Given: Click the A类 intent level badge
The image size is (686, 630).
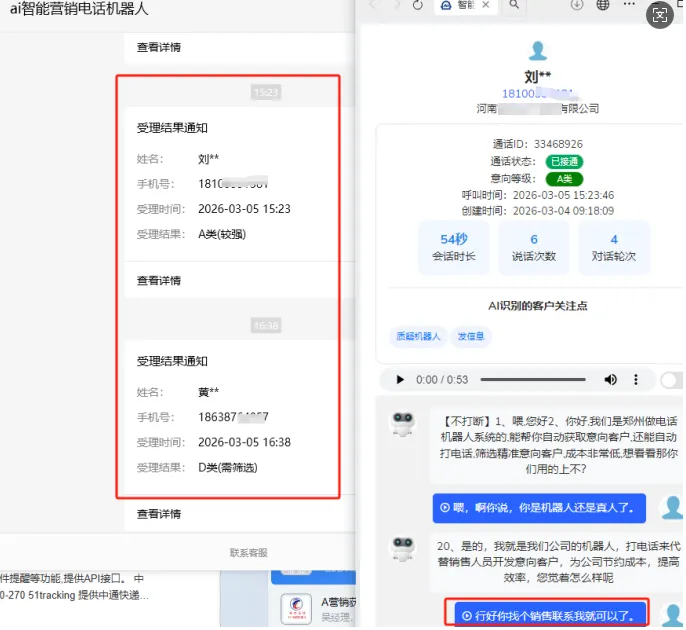Looking at the screenshot, I should [564, 179].
